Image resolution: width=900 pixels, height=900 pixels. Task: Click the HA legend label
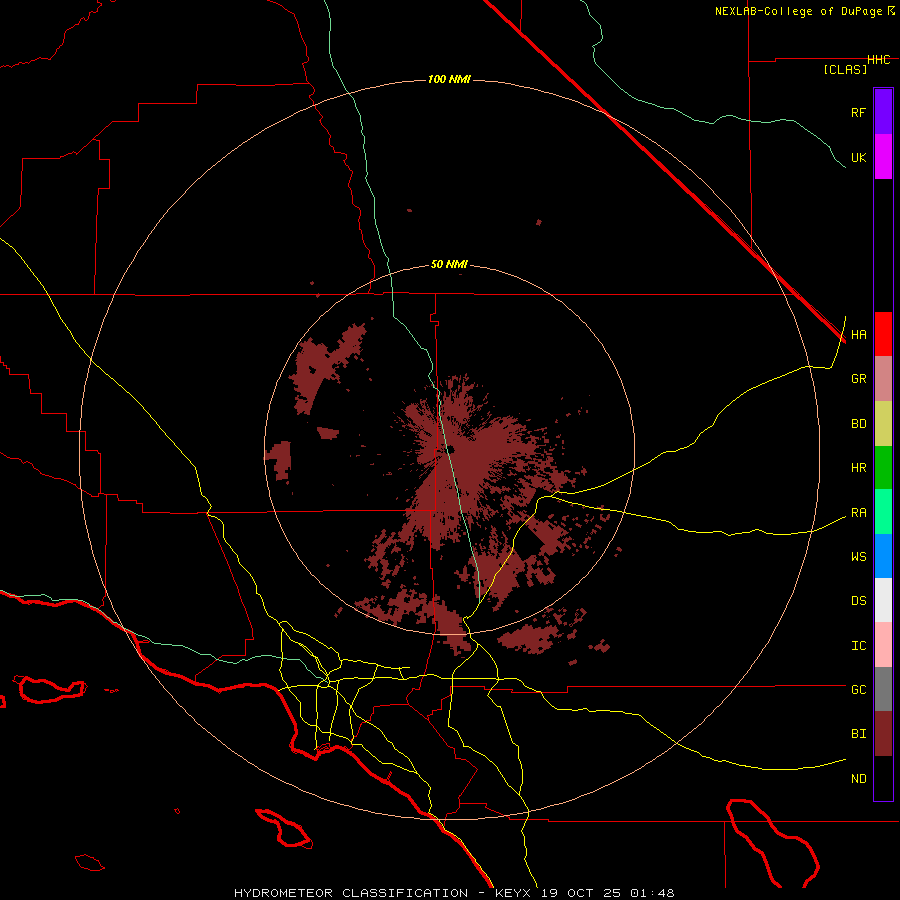tap(858, 335)
